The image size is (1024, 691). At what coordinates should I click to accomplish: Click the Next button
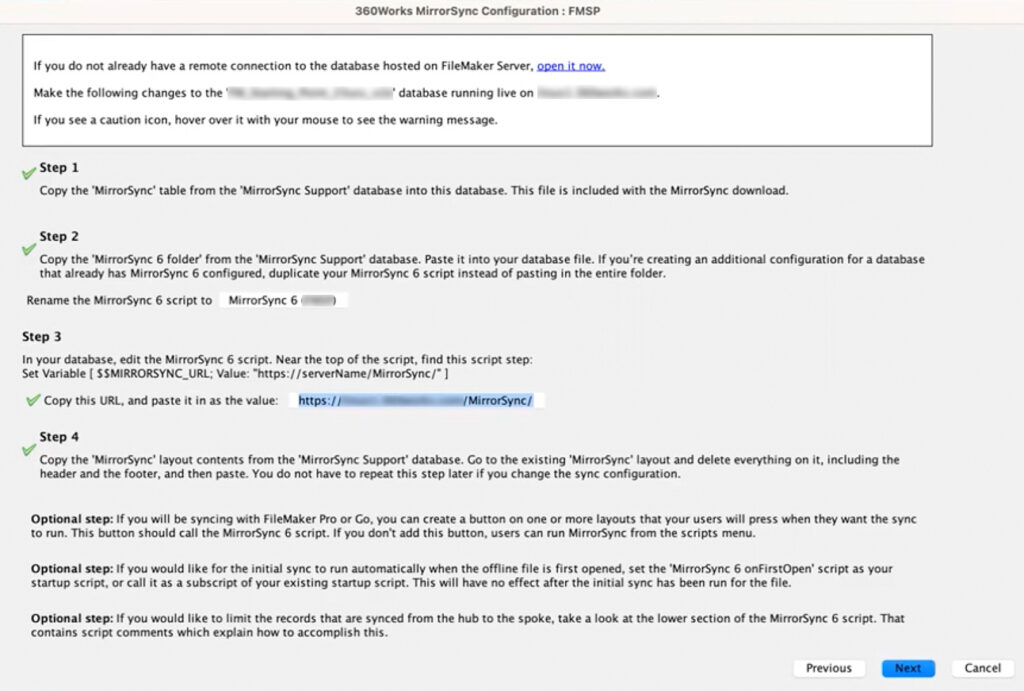point(908,668)
